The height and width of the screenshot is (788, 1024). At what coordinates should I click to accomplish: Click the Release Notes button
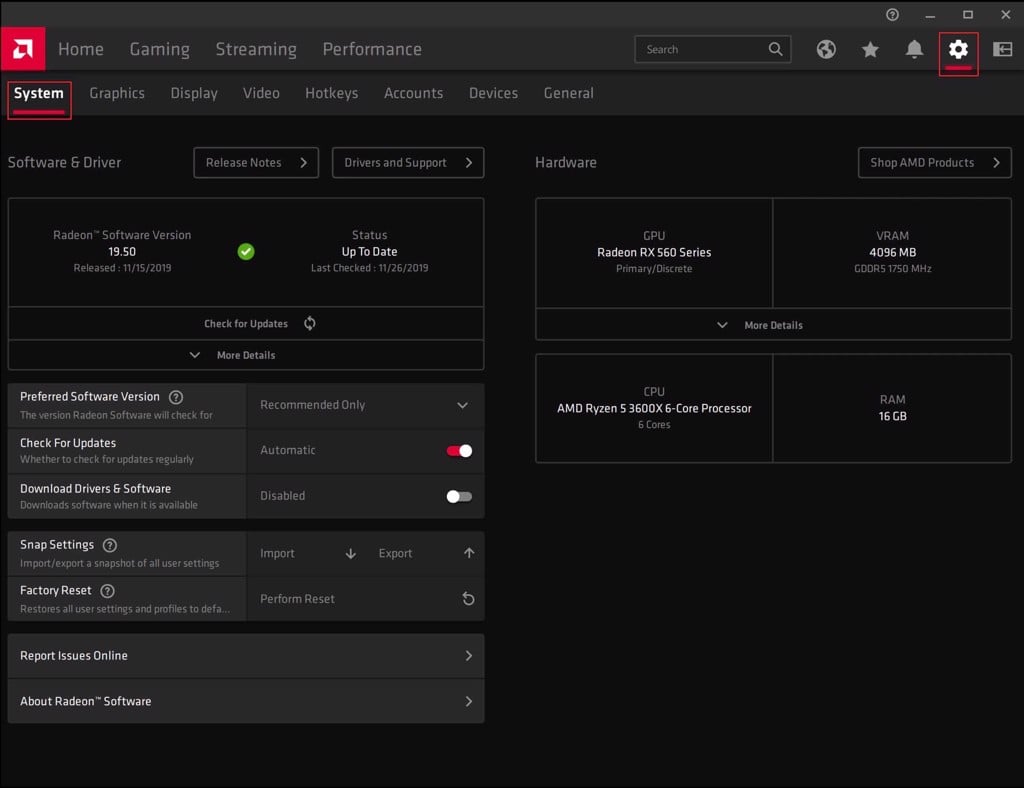click(256, 163)
